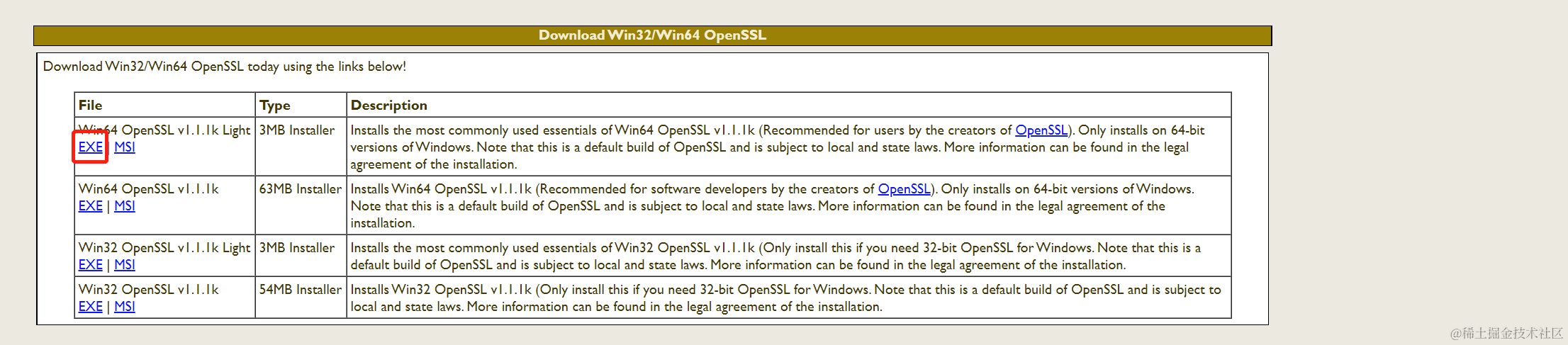Download the Win64 OpenSSL v1.1.1k Light MSI
Image resolution: width=1568 pixels, height=345 pixels.
[x=125, y=147]
